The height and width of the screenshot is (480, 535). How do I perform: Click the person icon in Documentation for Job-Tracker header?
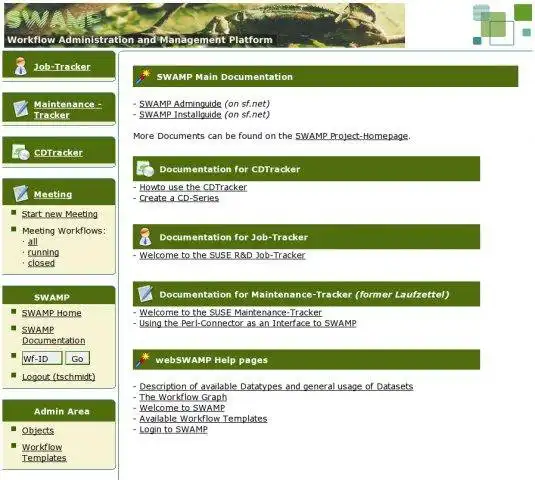click(145, 236)
